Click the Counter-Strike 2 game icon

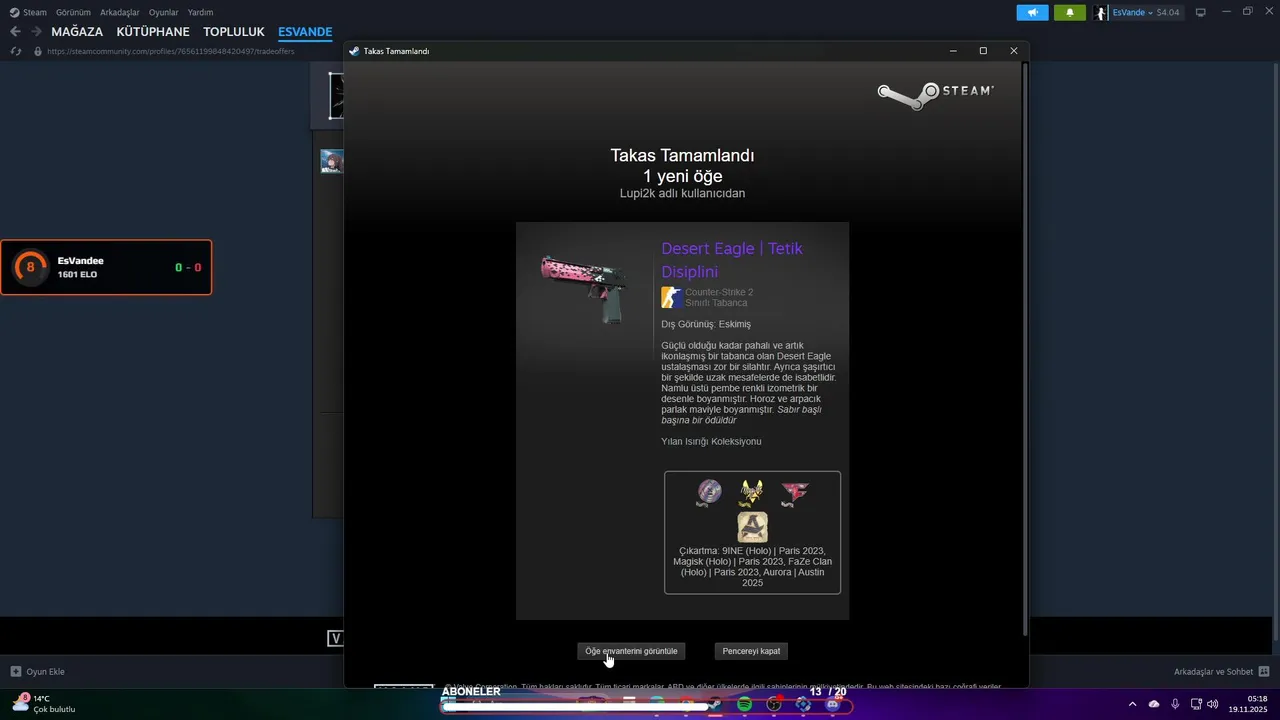[x=671, y=297]
